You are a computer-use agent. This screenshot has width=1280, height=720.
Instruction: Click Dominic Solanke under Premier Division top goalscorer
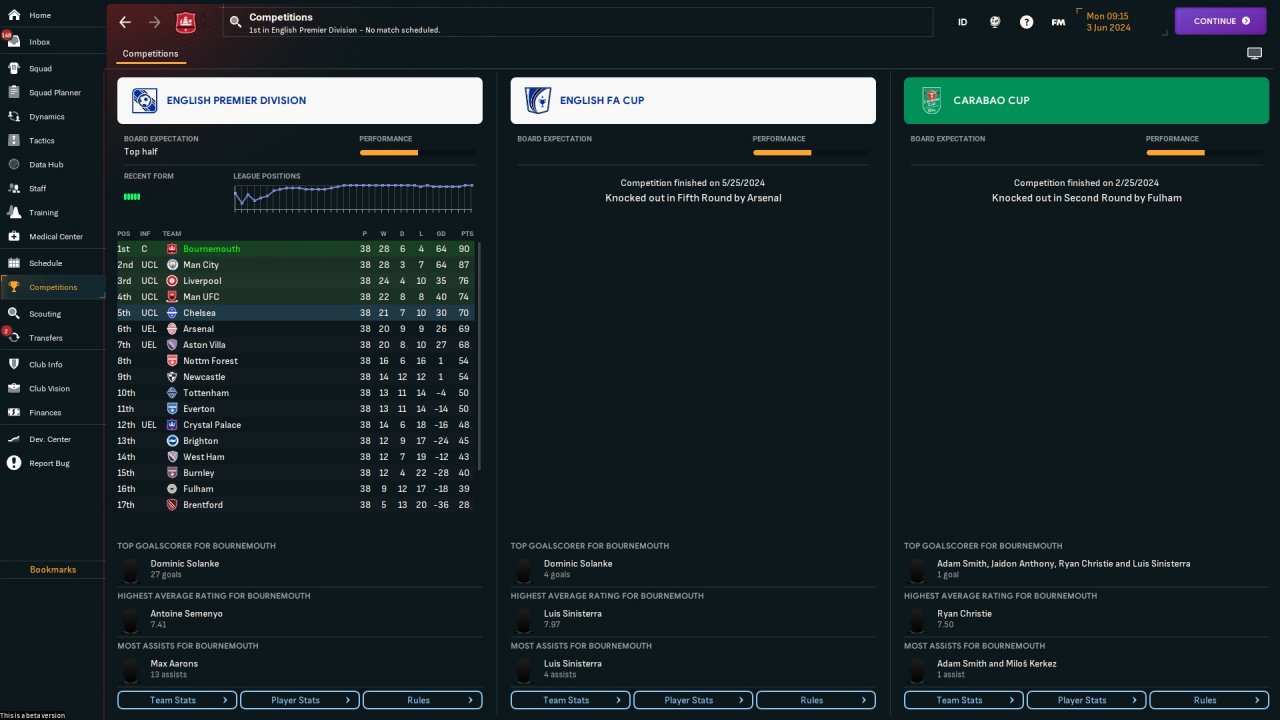tap(185, 564)
